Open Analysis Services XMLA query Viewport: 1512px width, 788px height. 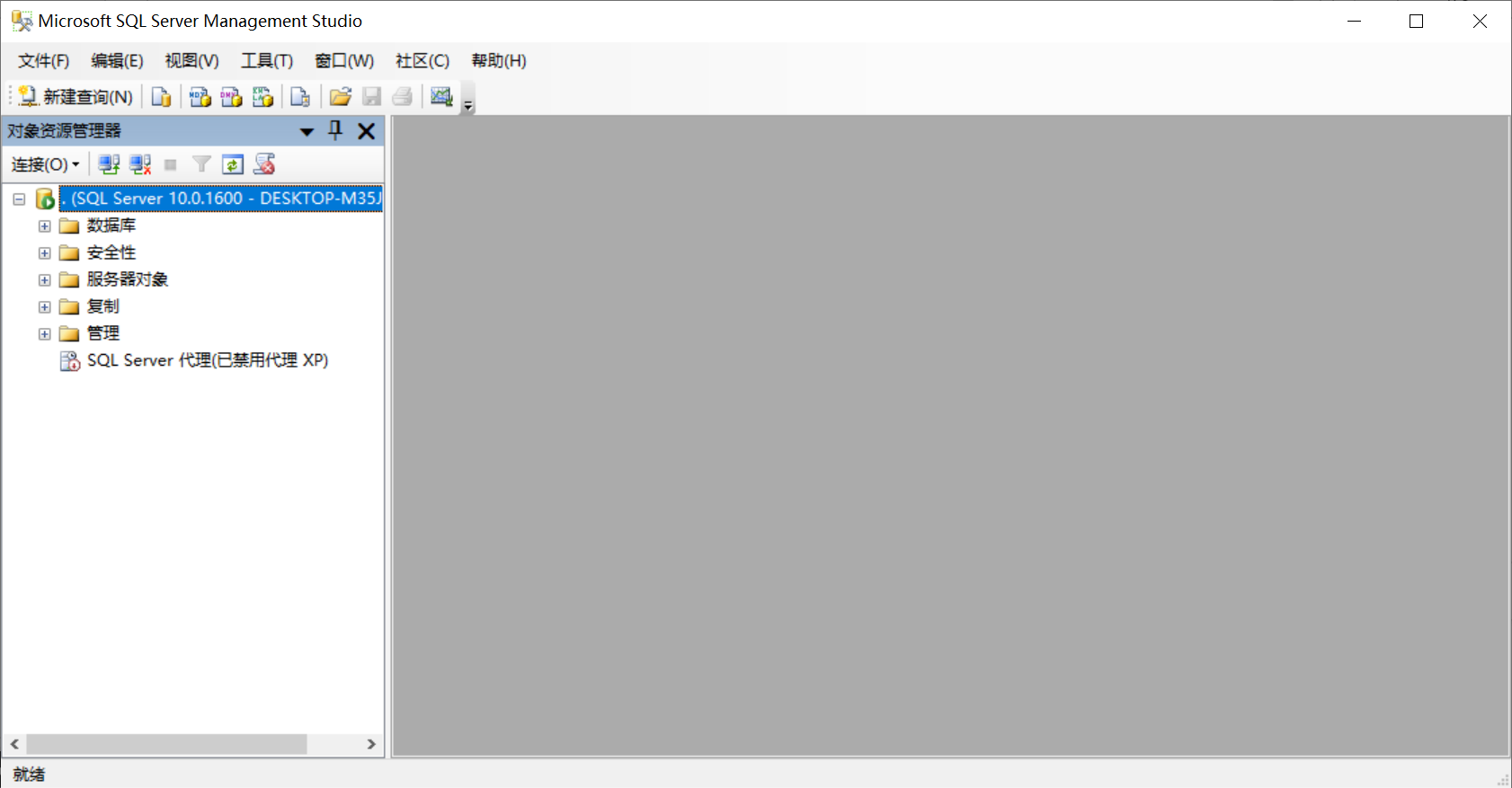point(262,96)
